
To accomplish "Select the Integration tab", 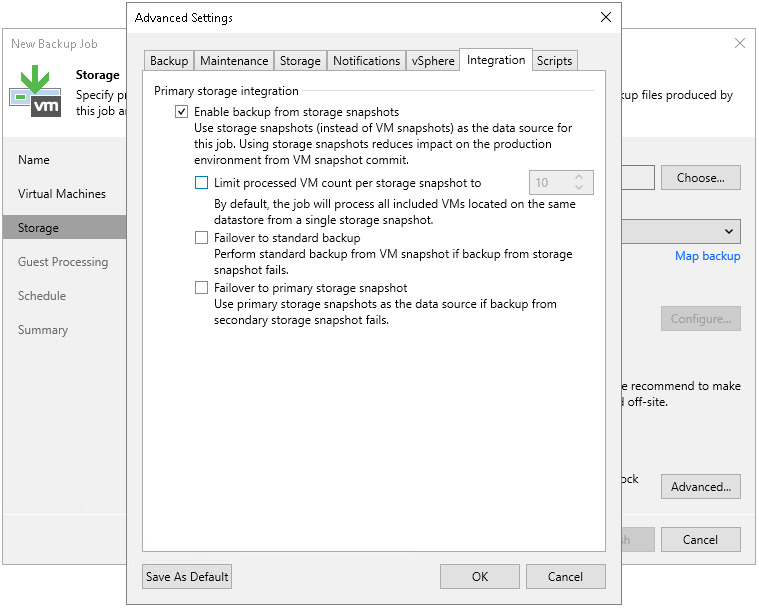I will [496, 60].
